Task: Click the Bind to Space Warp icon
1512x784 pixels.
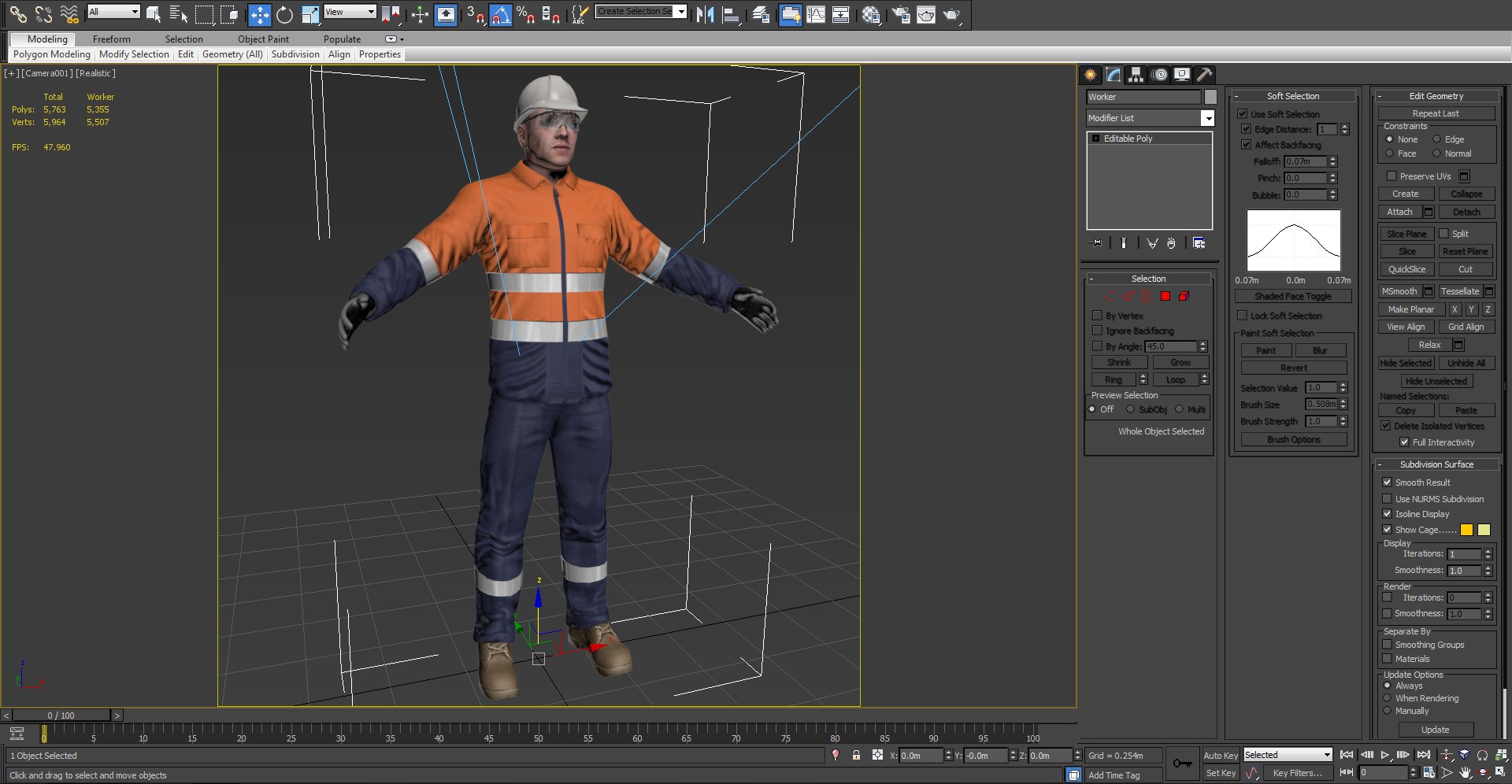Action: pyautogui.click(x=69, y=13)
